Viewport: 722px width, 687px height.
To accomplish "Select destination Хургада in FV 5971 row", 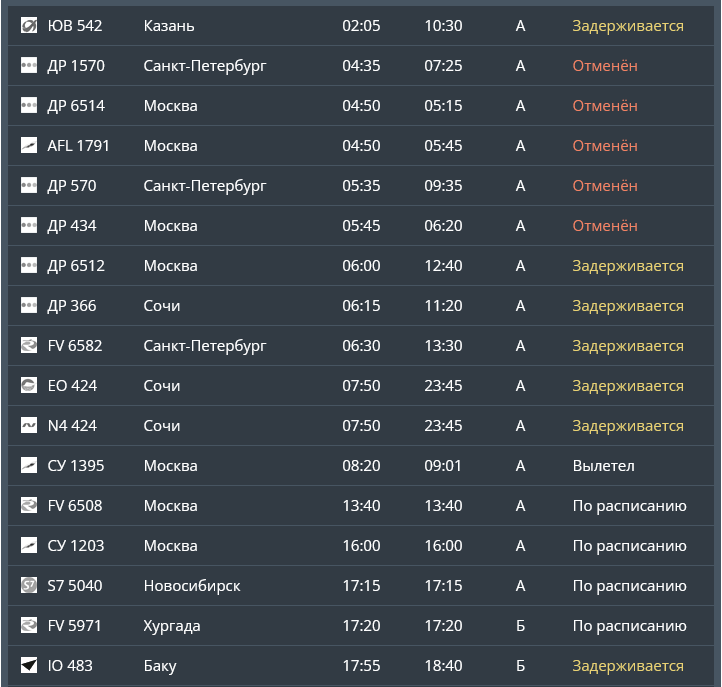I will tap(172, 626).
